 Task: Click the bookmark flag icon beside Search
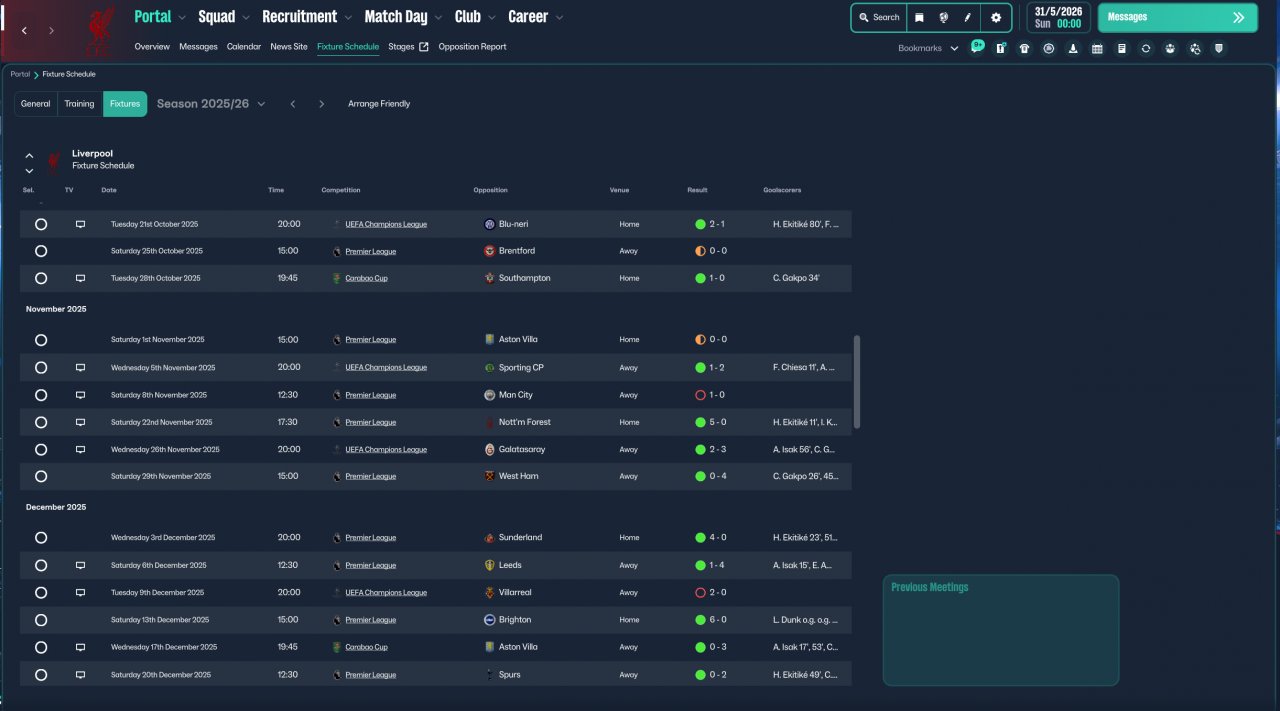[x=919, y=18]
